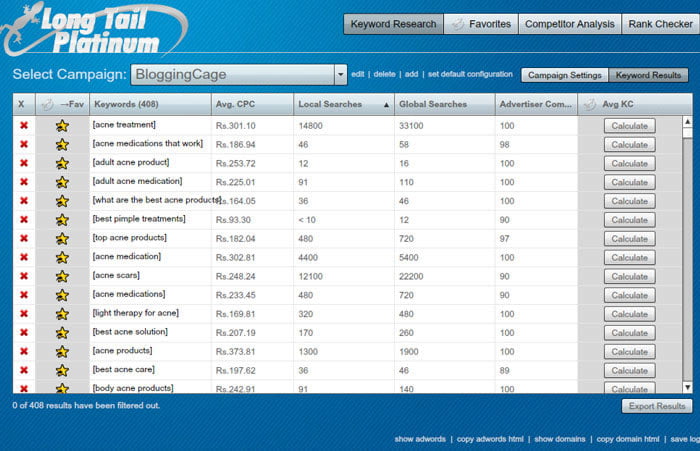Click the Favorites star icon in top navigation
This screenshot has height=451, width=700.
click(458, 24)
